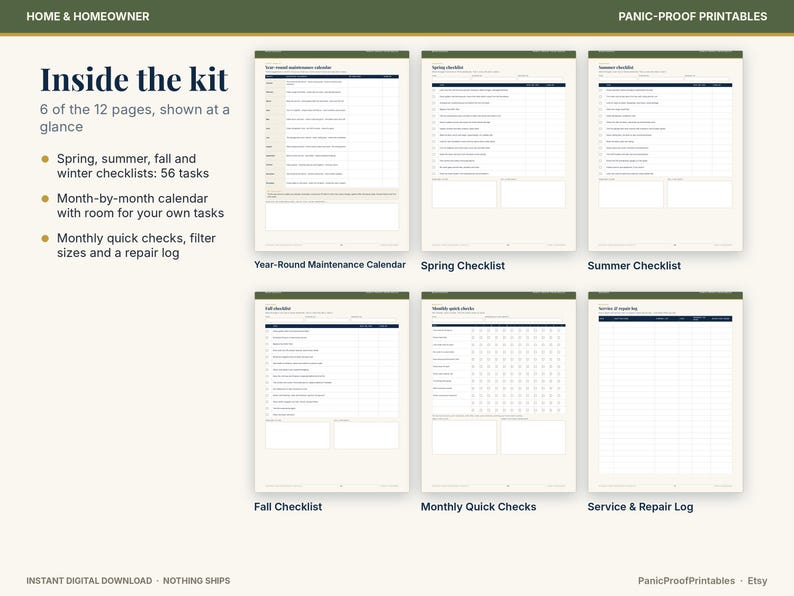Click 'NOTHING SHIPS' footer text

pyautogui.click(x=196, y=581)
